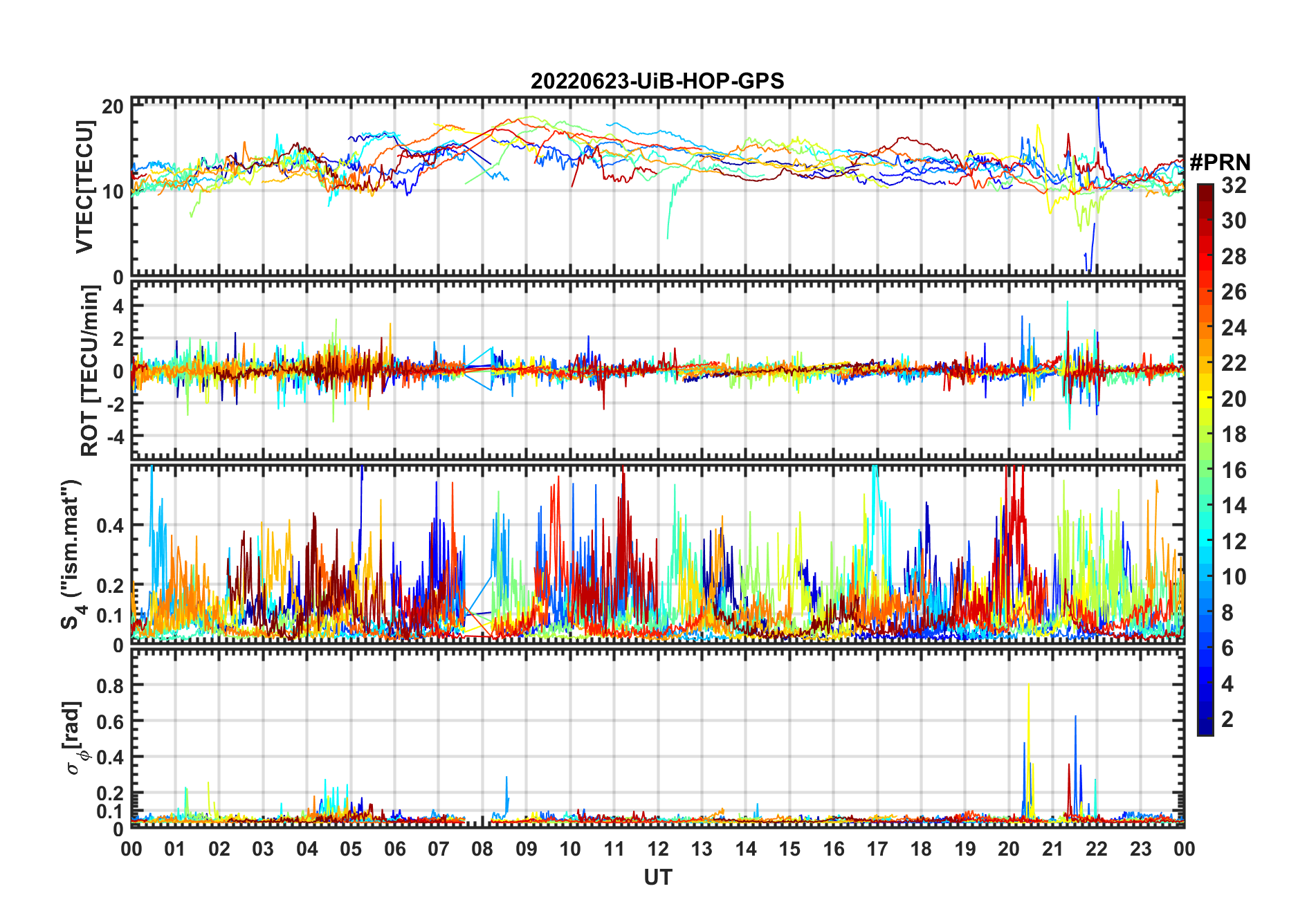Image resolution: width=1316 pixels, height=920 pixels.
Task: Click the 0.8 tick on the sigma-phi axis
Action: (109, 686)
